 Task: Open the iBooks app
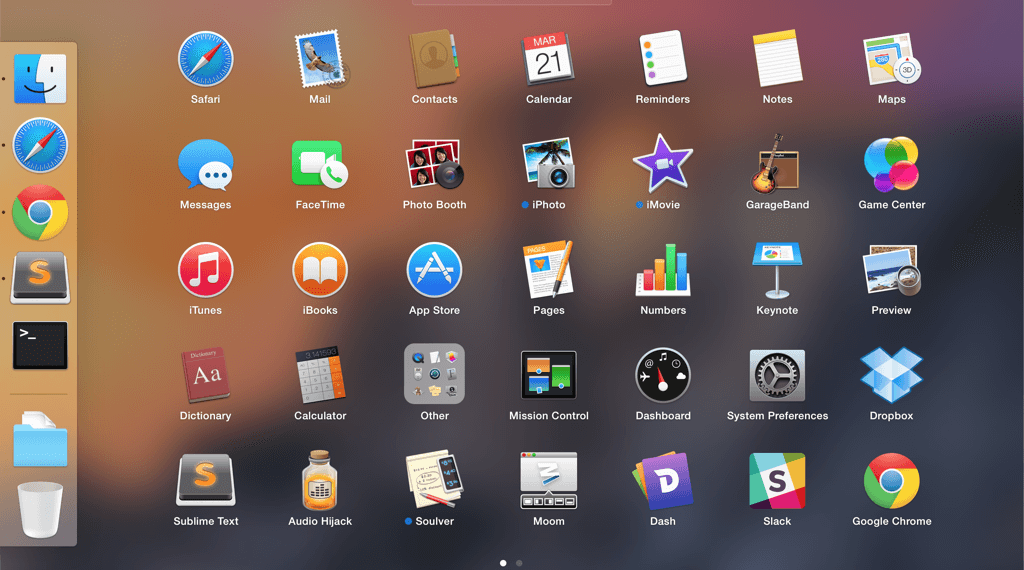(x=320, y=270)
